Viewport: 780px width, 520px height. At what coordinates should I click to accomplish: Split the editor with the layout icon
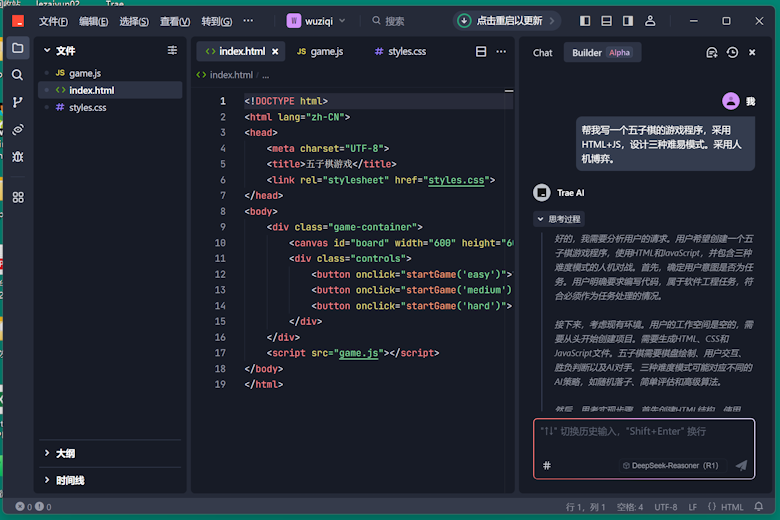pos(481,52)
